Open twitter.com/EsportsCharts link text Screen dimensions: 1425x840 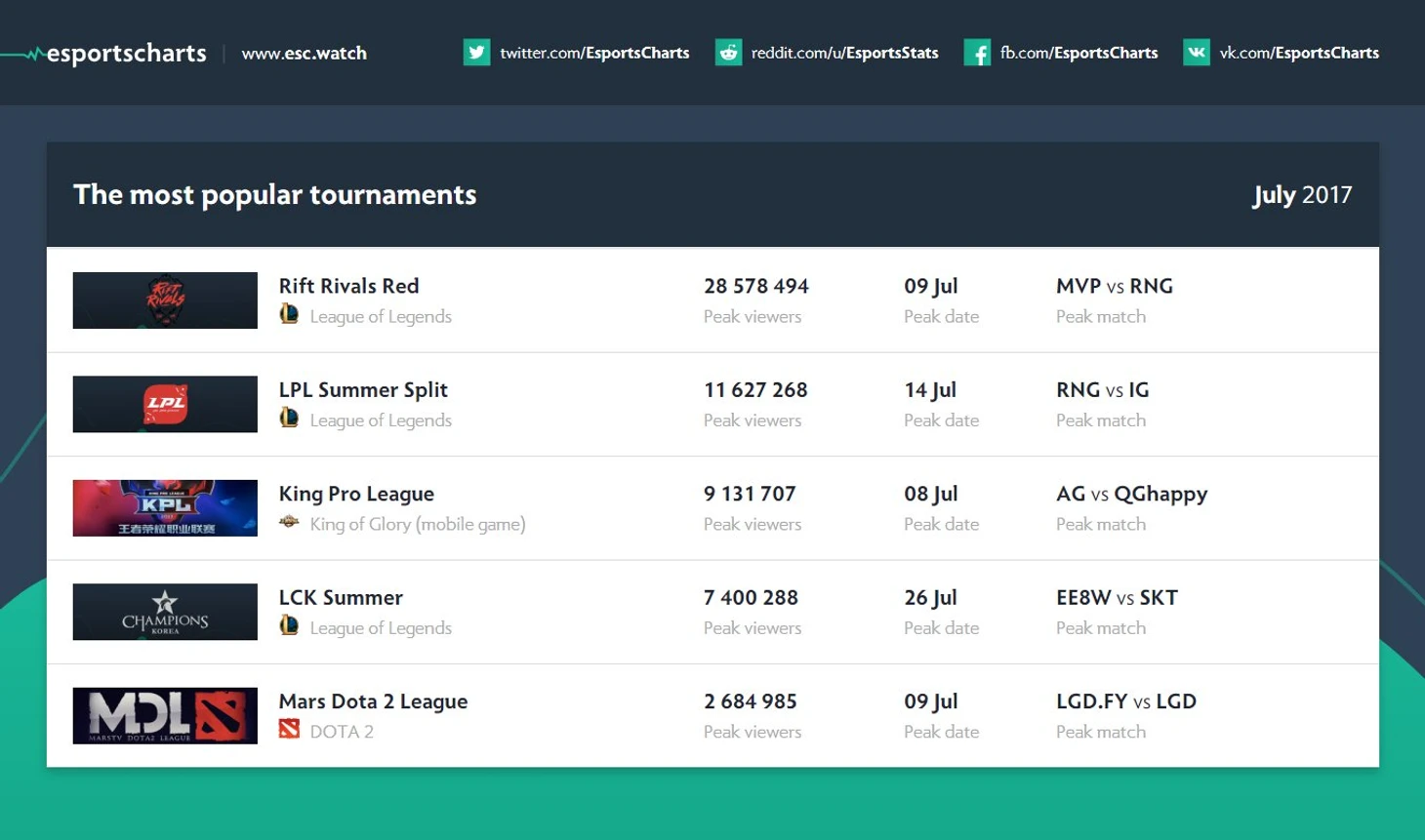pos(594,53)
